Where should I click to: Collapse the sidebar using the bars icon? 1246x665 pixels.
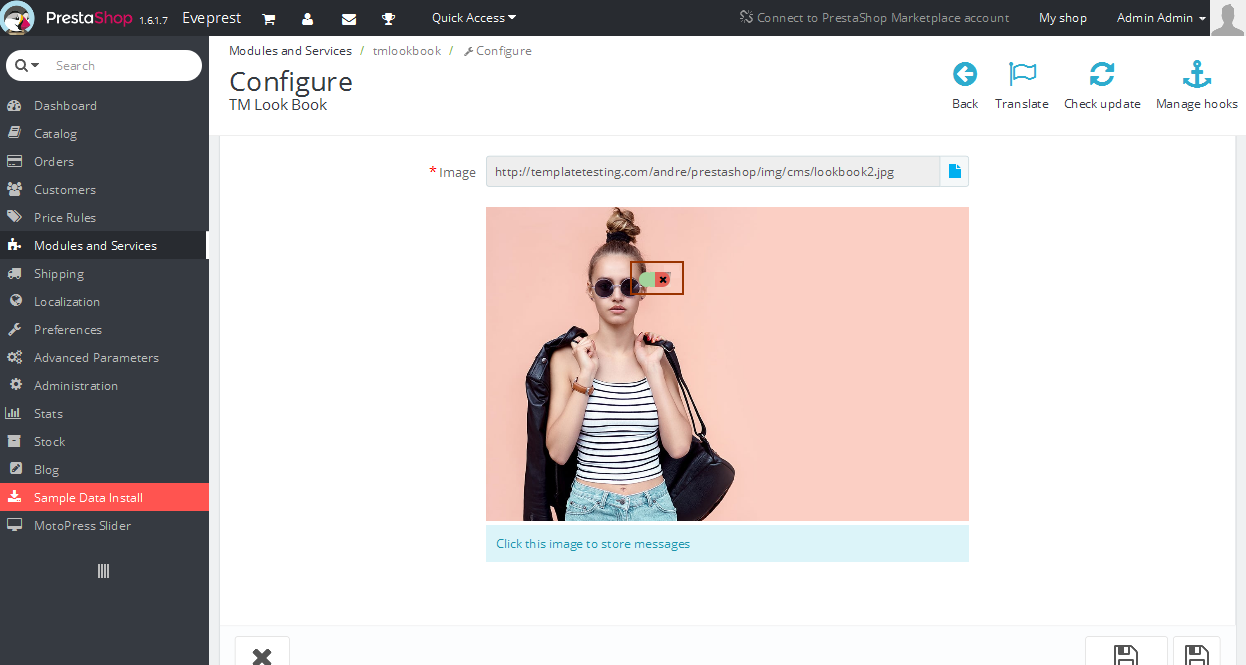click(x=103, y=571)
